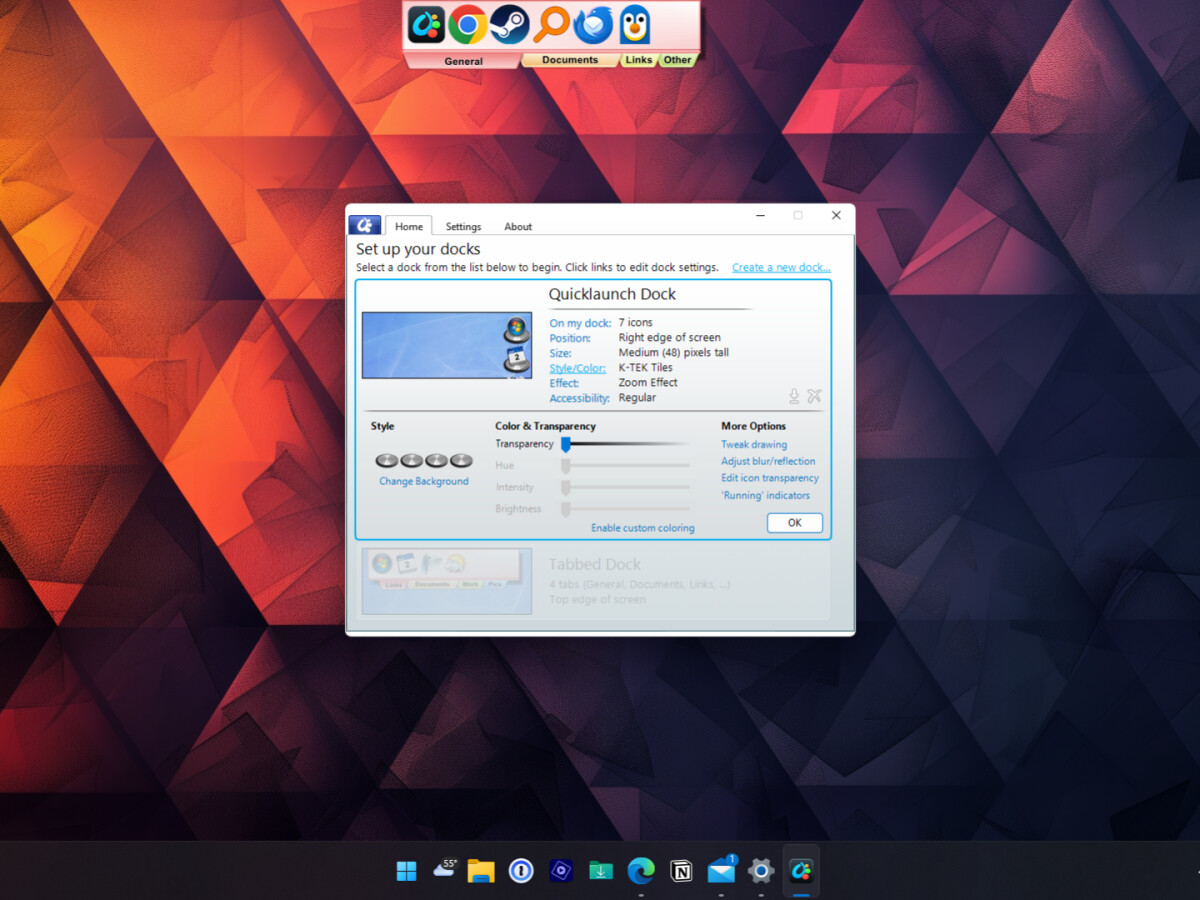Screen dimensions: 1200x900
Task: Click the Create a new dock link
Action: [x=781, y=267]
